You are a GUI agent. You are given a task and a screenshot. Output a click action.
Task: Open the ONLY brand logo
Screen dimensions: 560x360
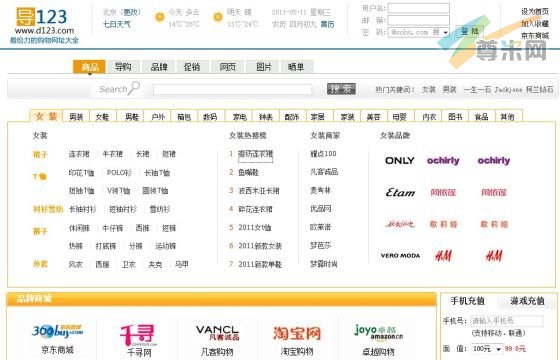pyautogui.click(x=400, y=161)
